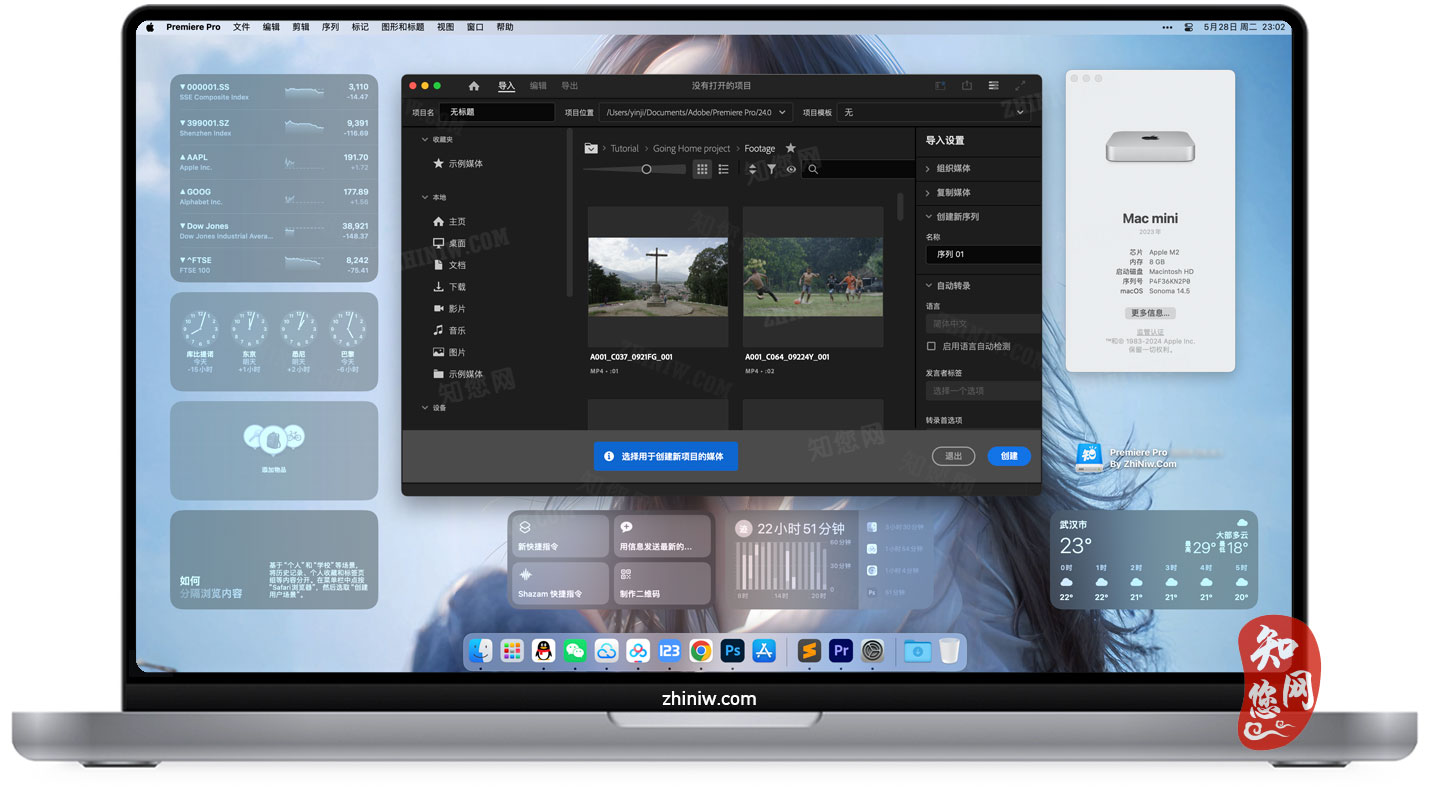Switch to list view icon
The width and height of the screenshot is (1429, 797).
point(723,170)
